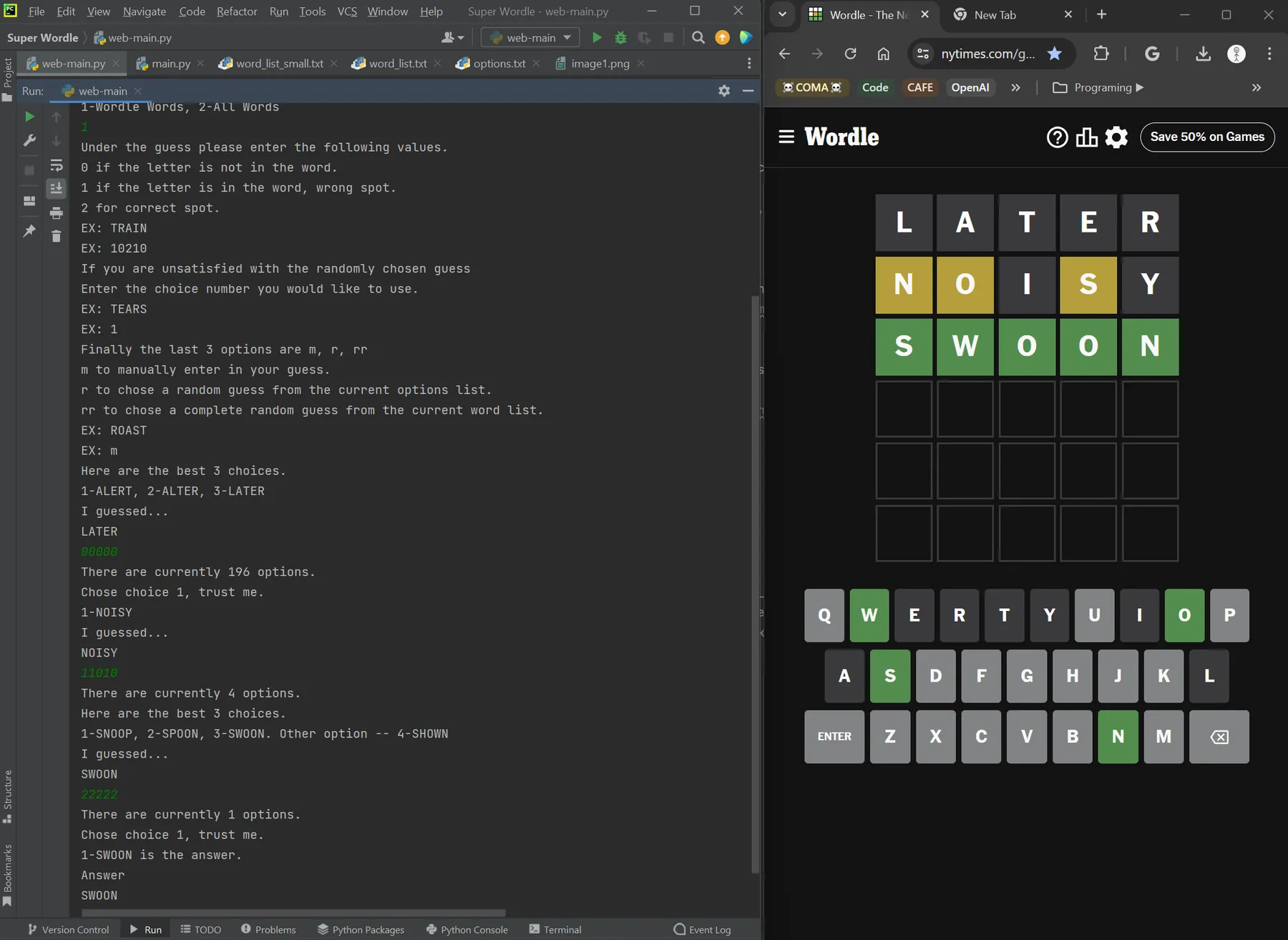The image size is (1288, 940).
Task: Switch to word_list_small.txt tab
Action: point(279,64)
